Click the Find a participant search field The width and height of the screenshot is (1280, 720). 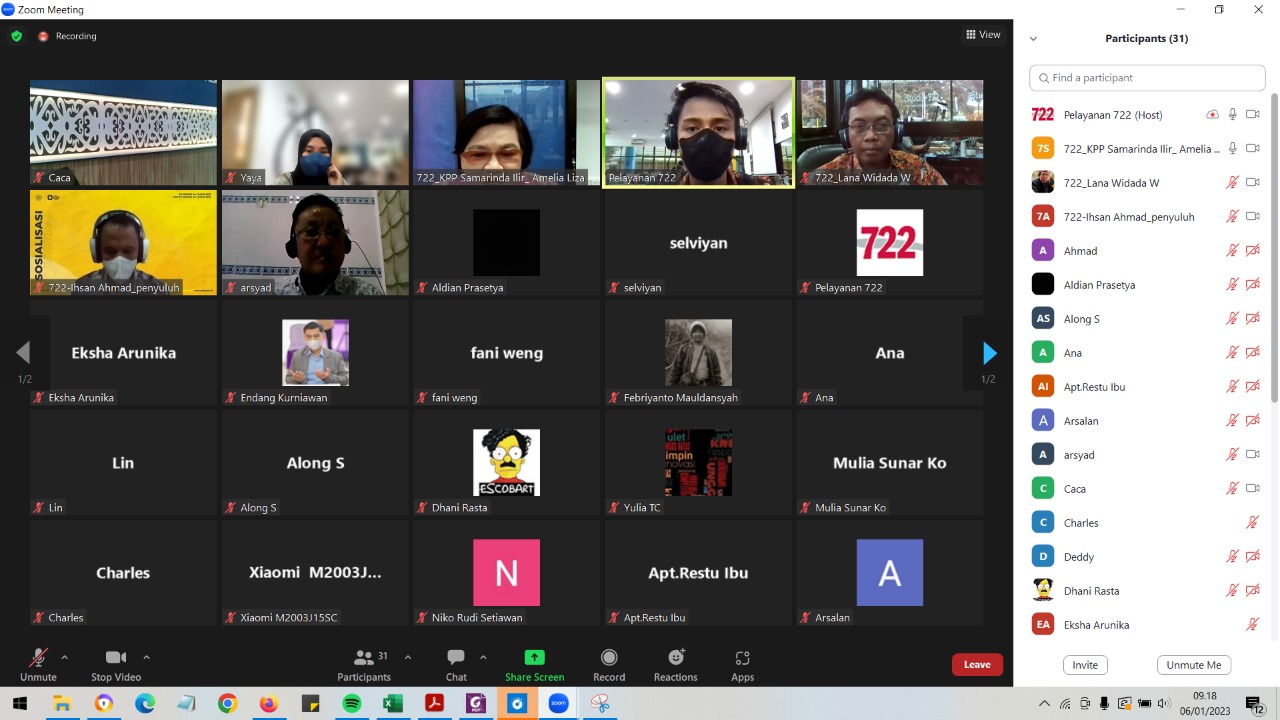(x=1147, y=78)
